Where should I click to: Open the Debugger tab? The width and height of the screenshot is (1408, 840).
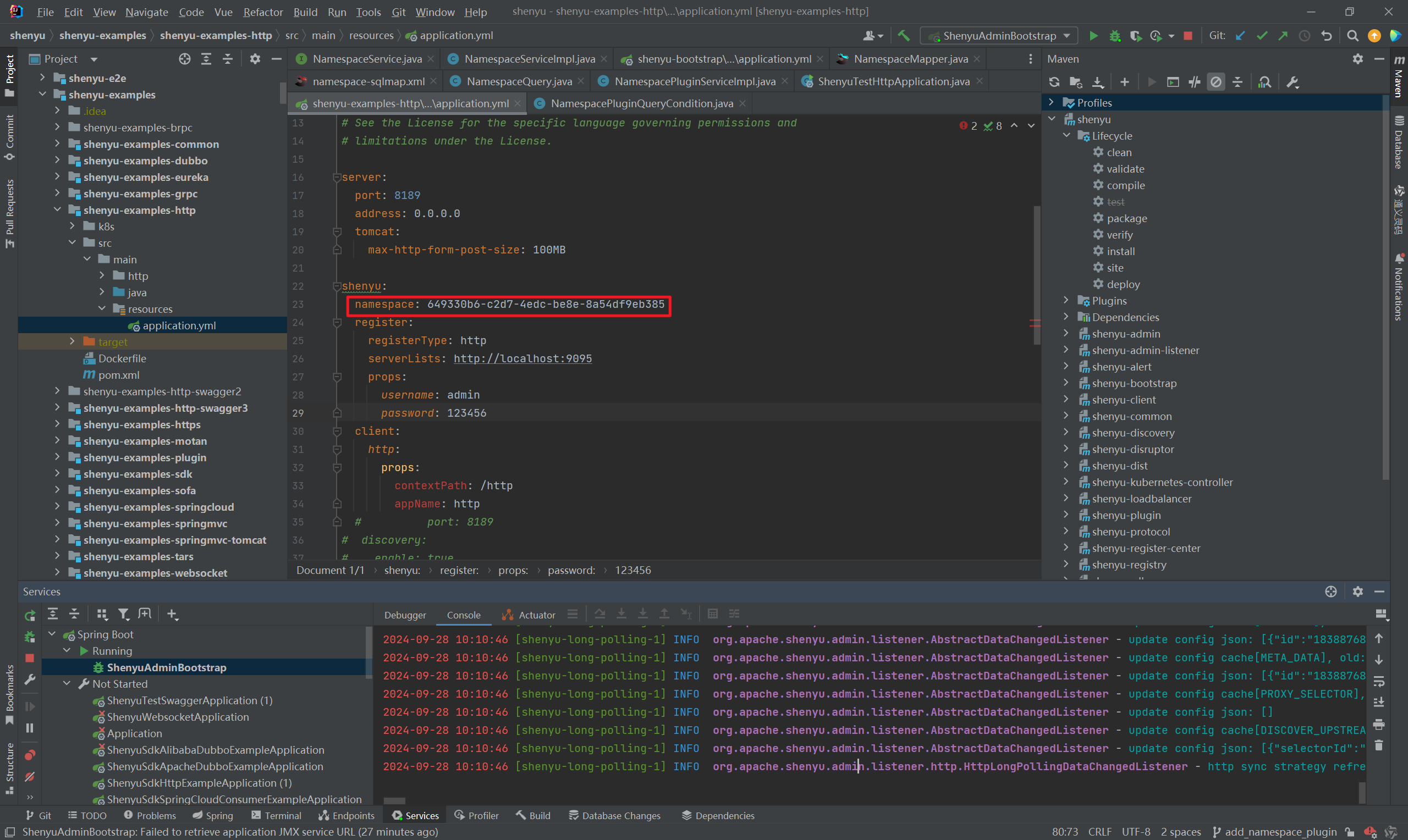(x=405, y=615)
